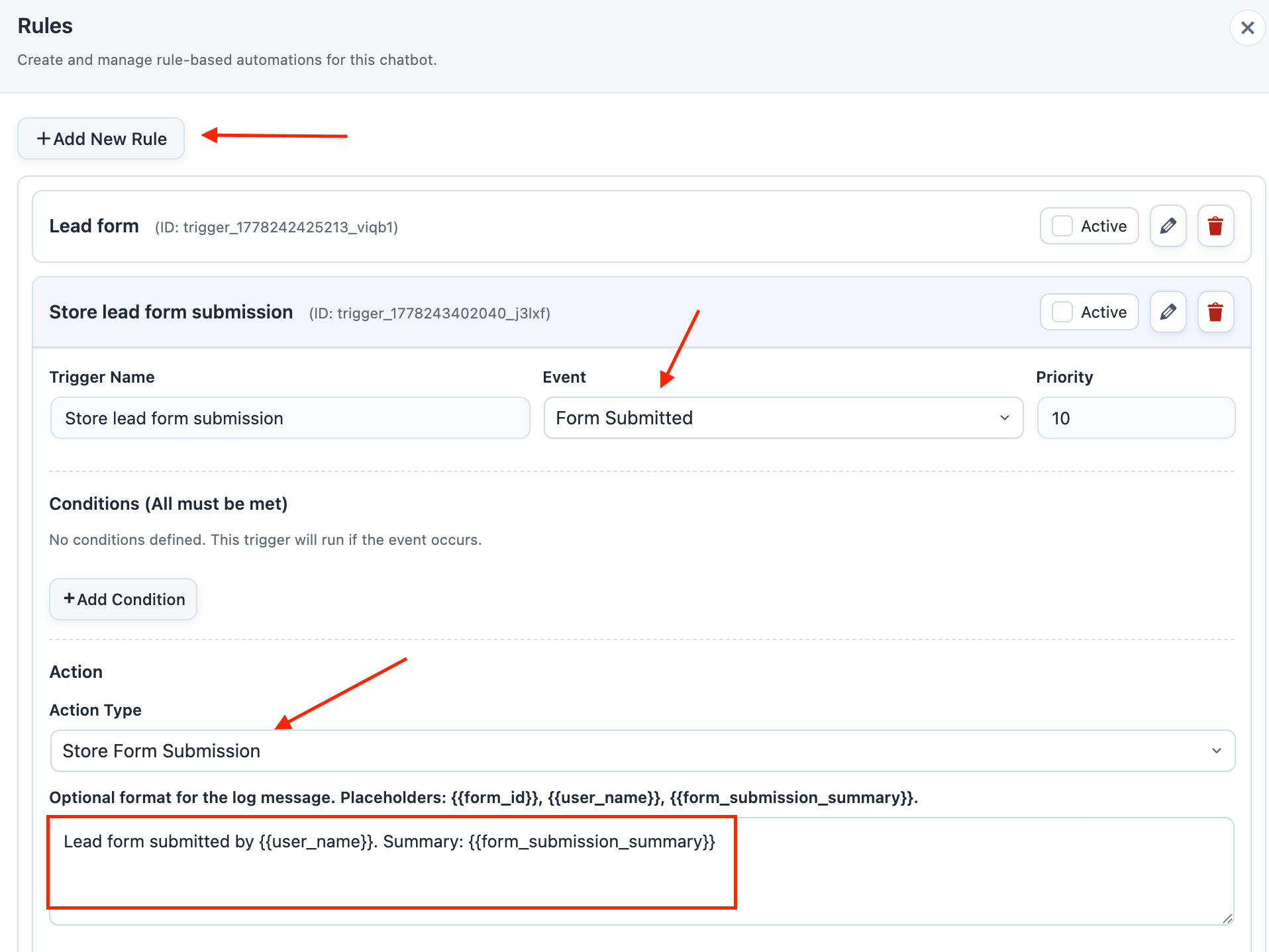Click the Lead form rule title
The image size is (1269, 952).
(94, 226)
